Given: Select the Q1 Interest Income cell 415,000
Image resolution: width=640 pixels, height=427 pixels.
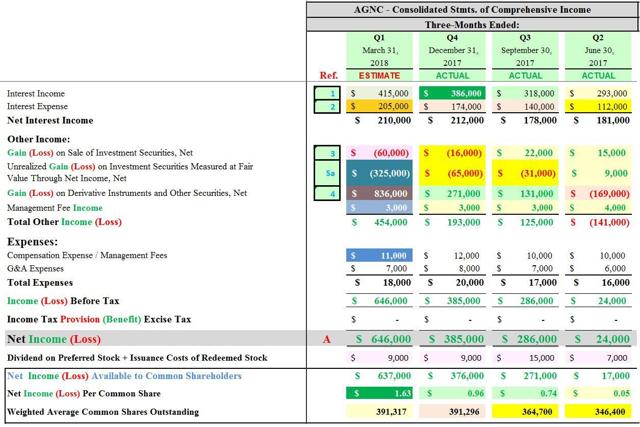Looking at the screenshot, I should [x=379, y=93].
